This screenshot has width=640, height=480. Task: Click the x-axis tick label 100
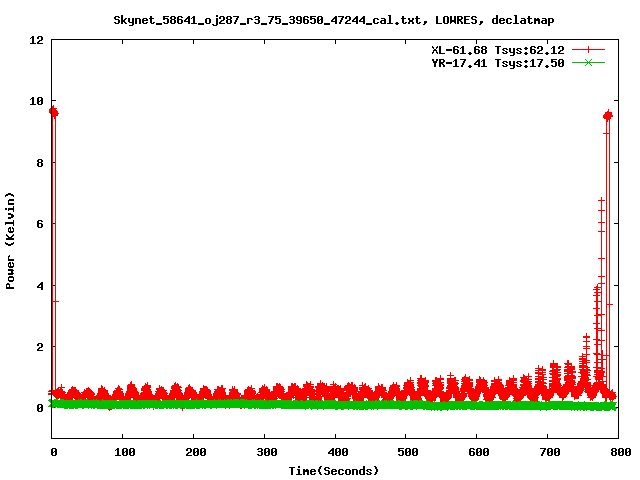[x=124, y=452]
